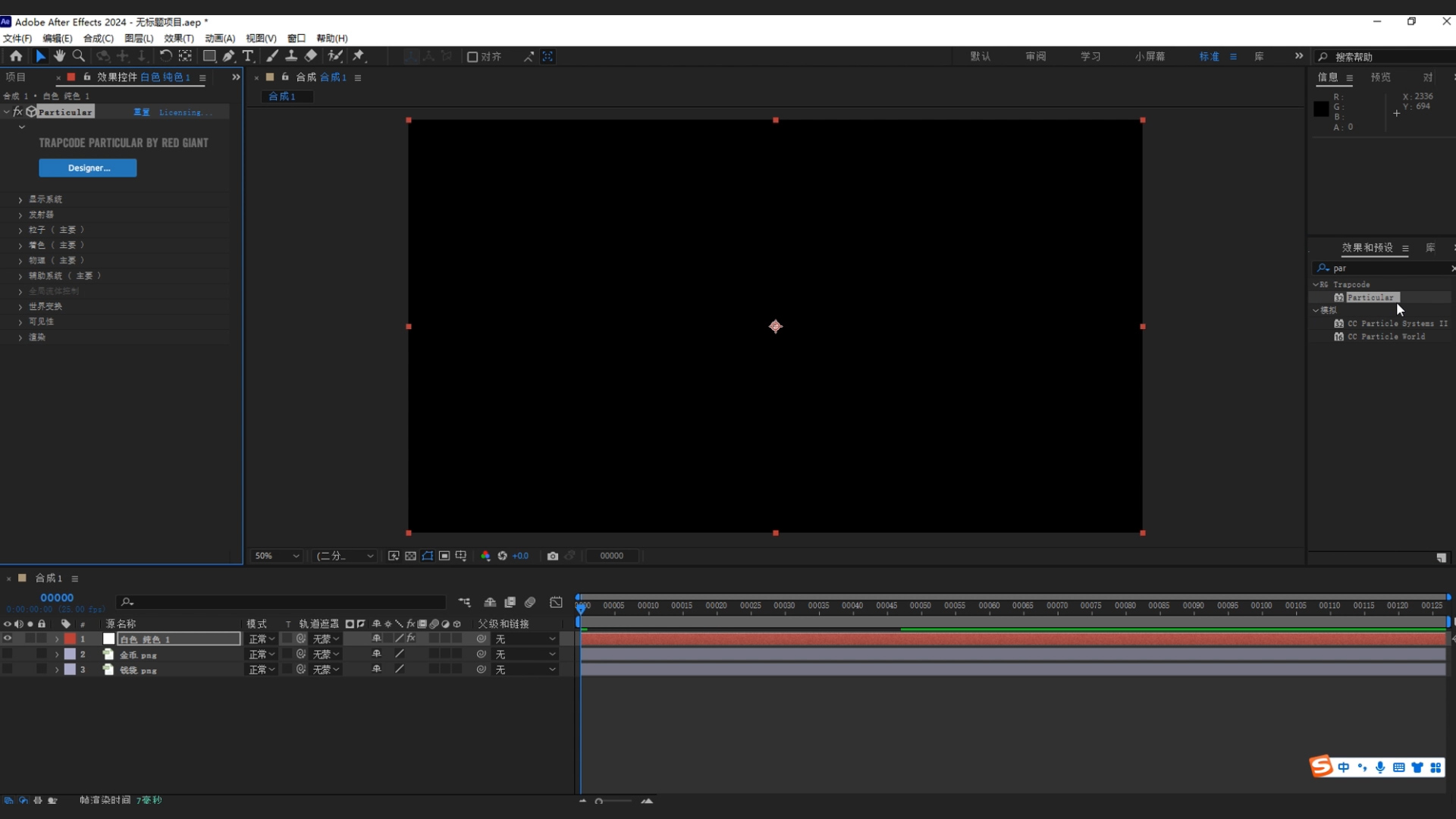
Task: Enable the 对齐 snapping checkbox
Action: tap(472, 57)
